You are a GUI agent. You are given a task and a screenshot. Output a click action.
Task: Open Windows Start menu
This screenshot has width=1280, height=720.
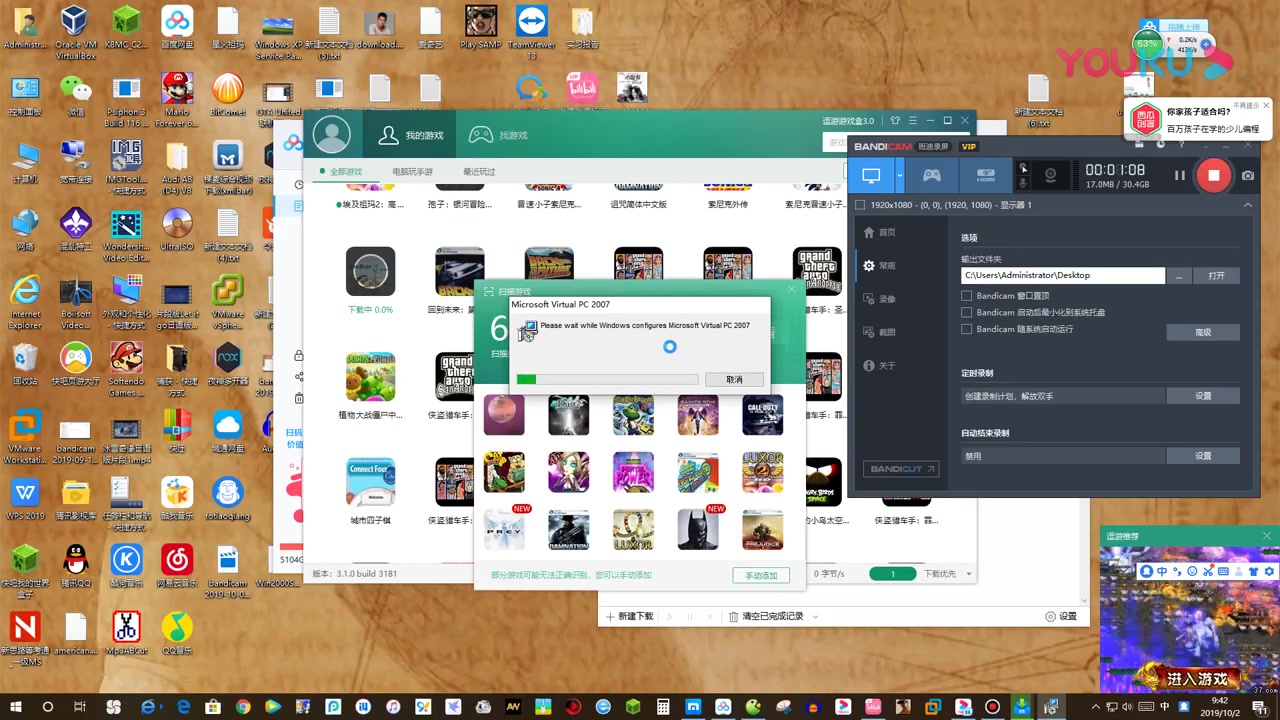pyautogui.click(x=16, y=707)
